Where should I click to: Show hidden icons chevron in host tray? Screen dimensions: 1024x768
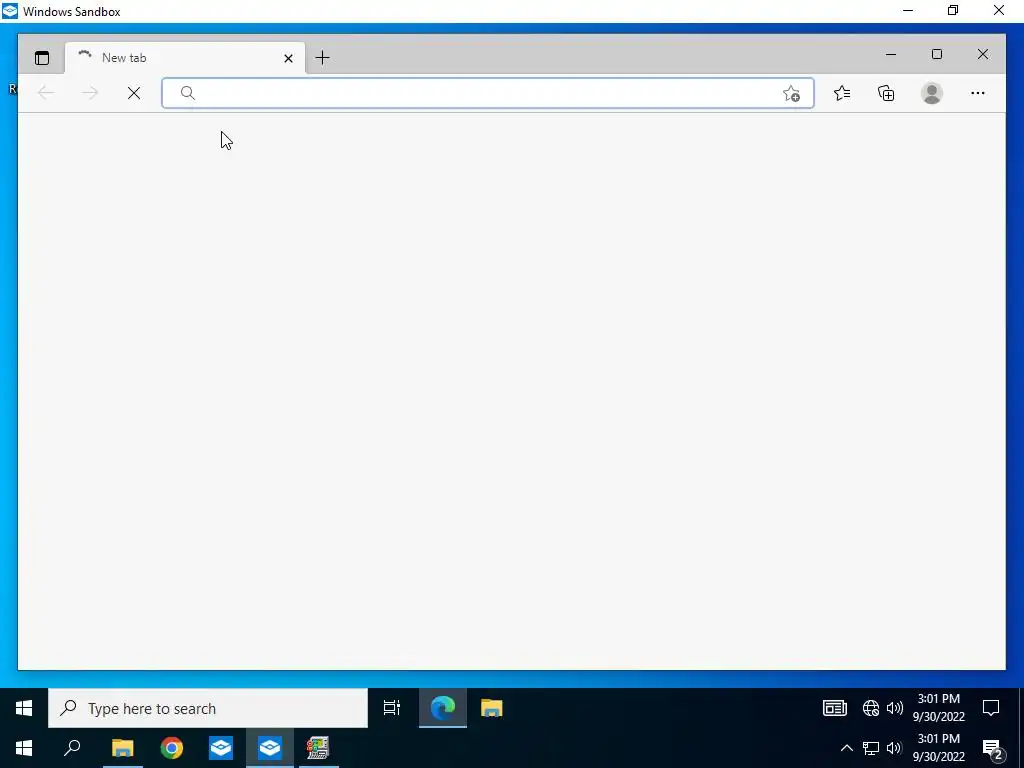coord(846,748)
